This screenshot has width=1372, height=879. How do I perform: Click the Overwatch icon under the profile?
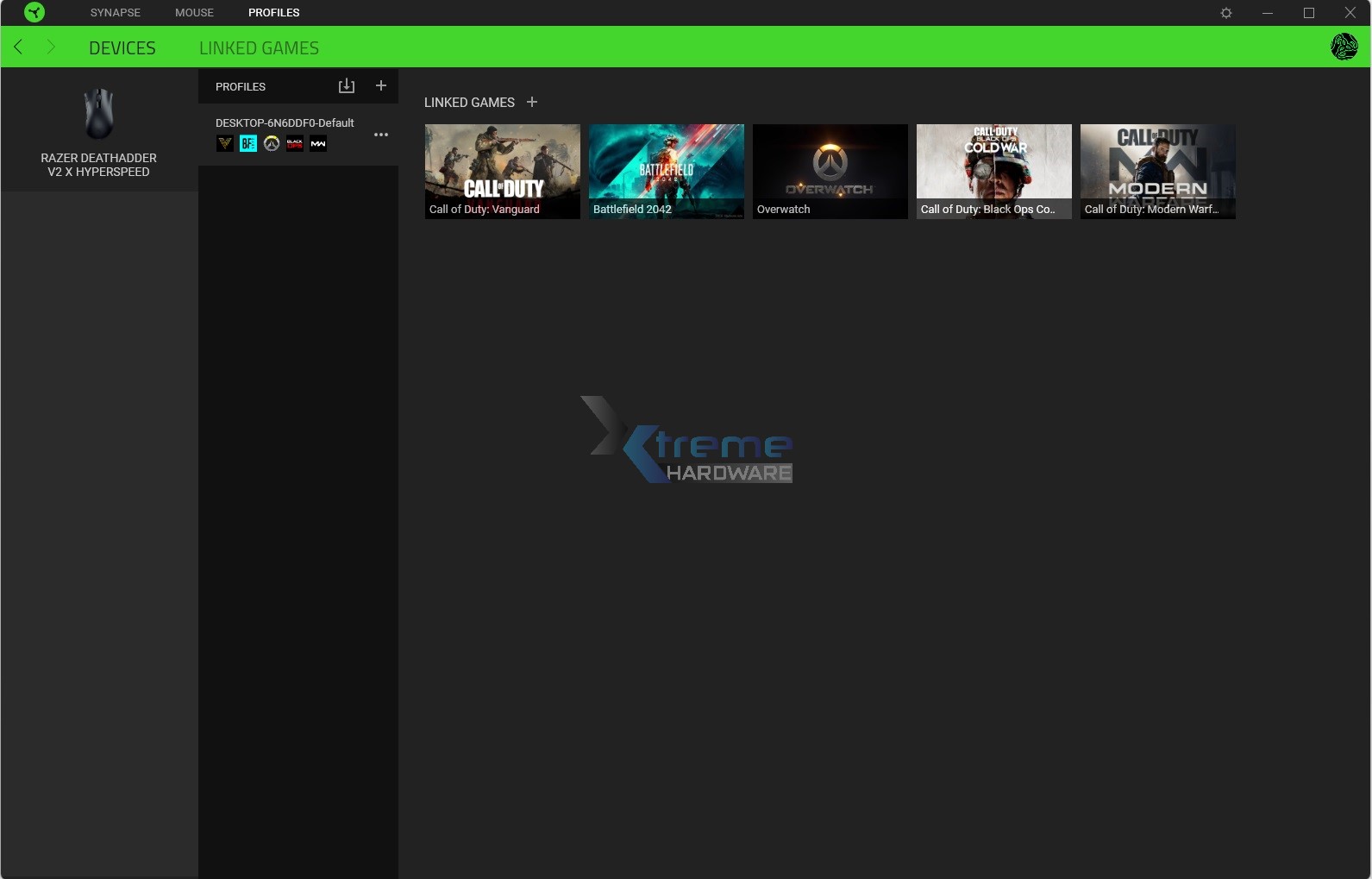tap(272, 144)
